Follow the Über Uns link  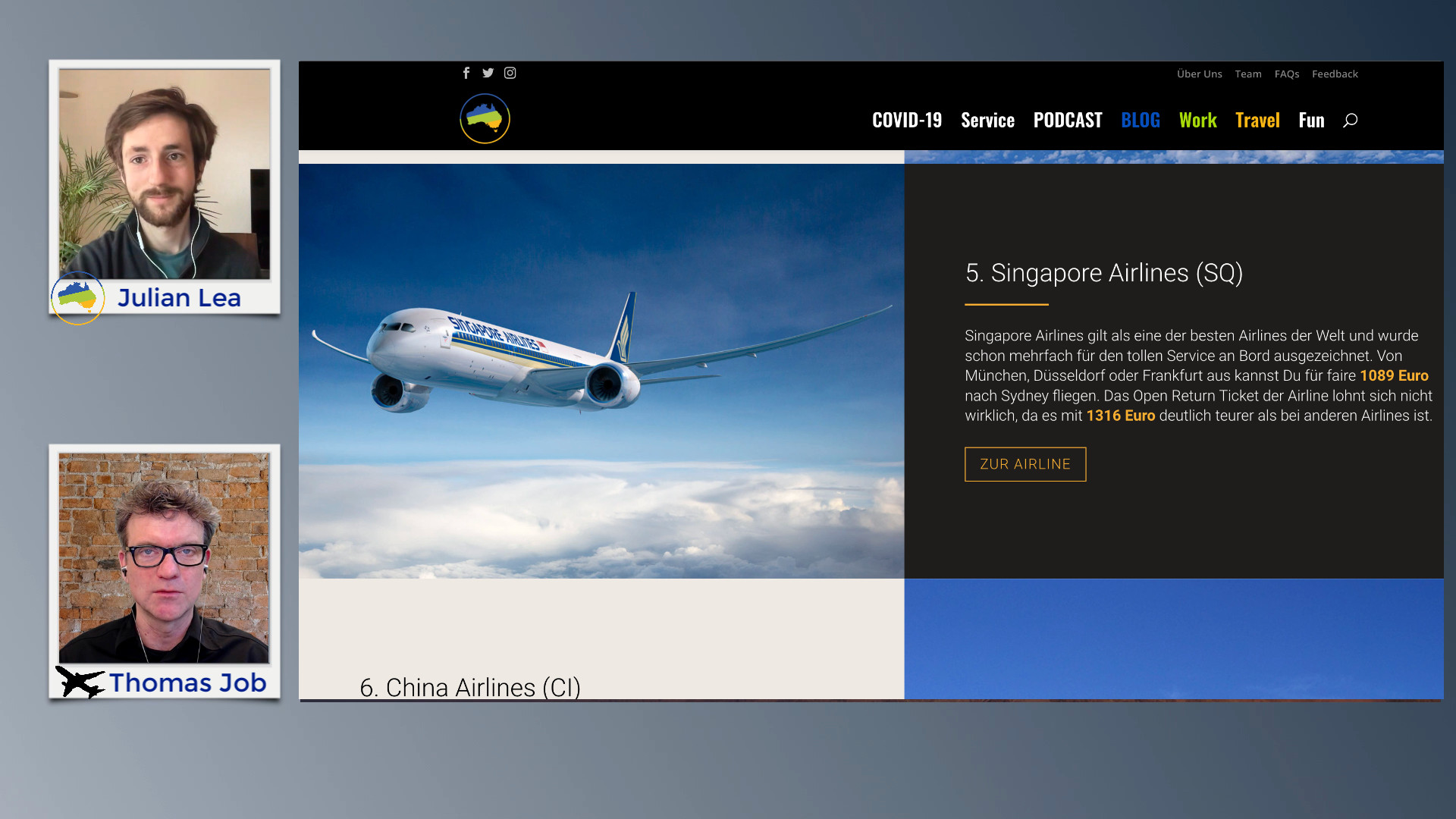pyautogui.click(x=1200, y=74)
